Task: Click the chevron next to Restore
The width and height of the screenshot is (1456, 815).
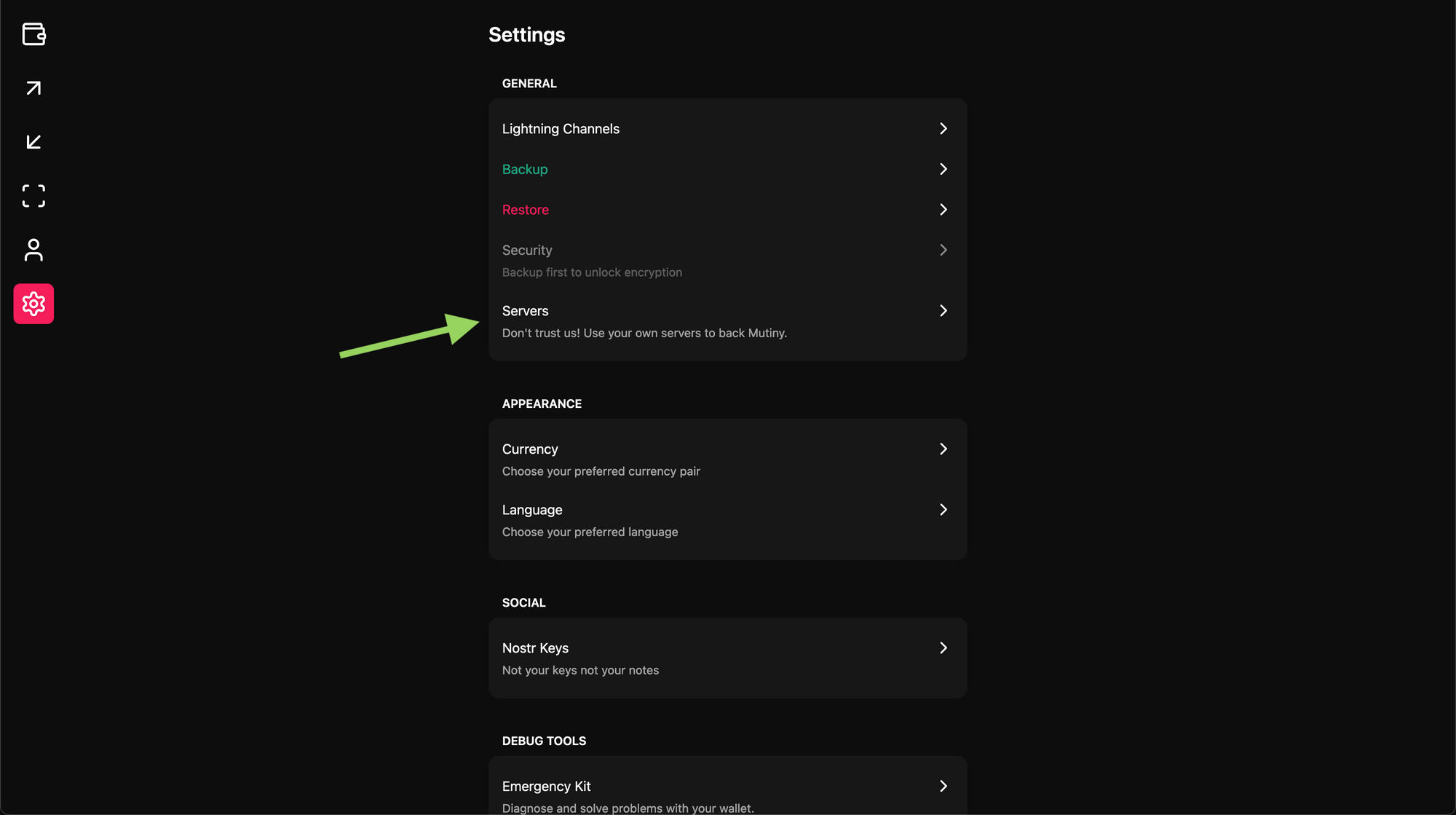Action: tap(943, 210)
